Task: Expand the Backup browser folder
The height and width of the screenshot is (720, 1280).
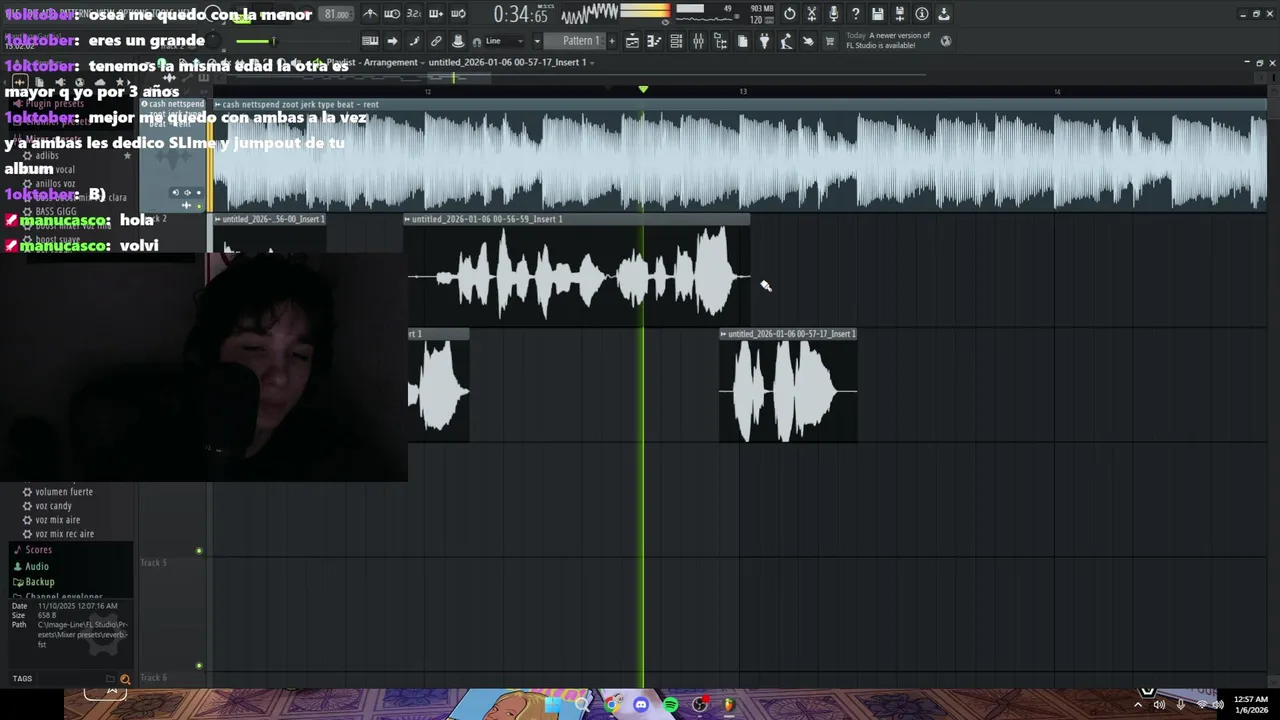Action: pyautogui.click(x=39, y=582)
